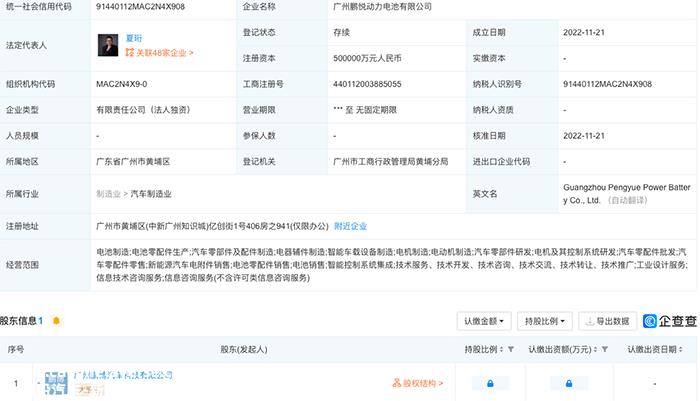Click the 序号 column header
The height and width of the screenshot is (401, 700).
coord(16,350)
